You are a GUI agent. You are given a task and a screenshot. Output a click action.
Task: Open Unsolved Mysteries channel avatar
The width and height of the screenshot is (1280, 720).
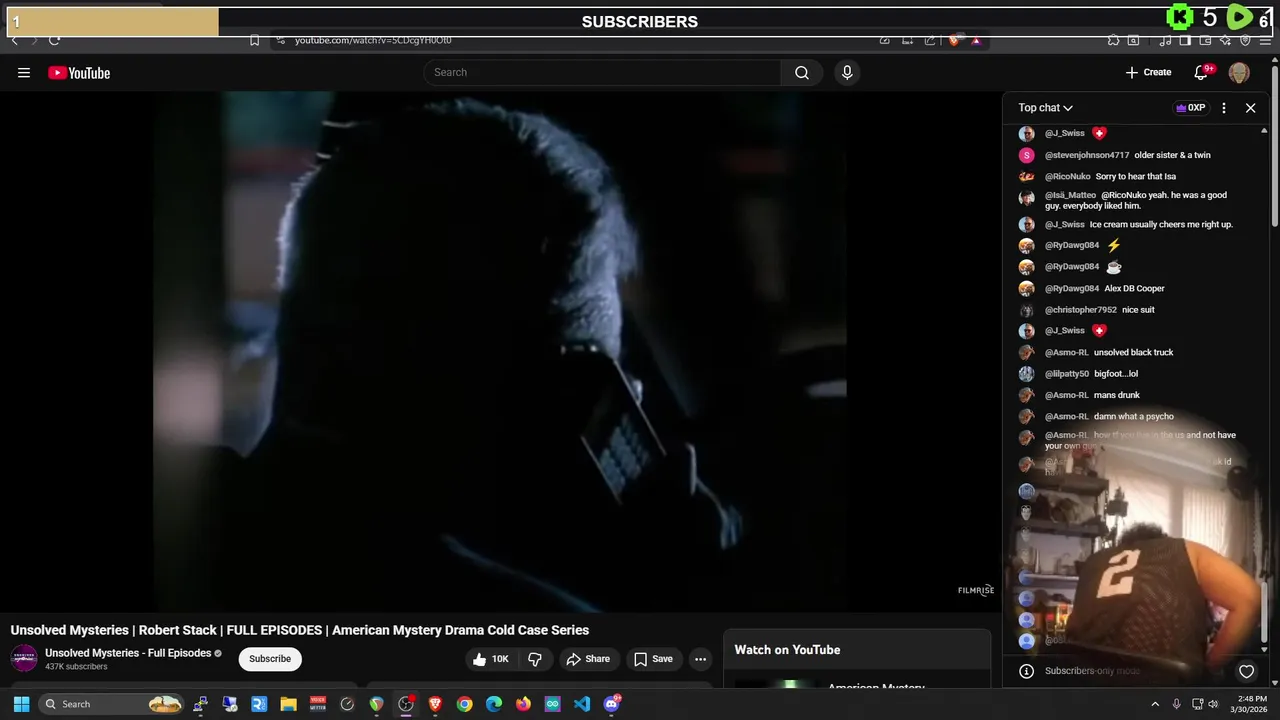click(x=24, y=658)
